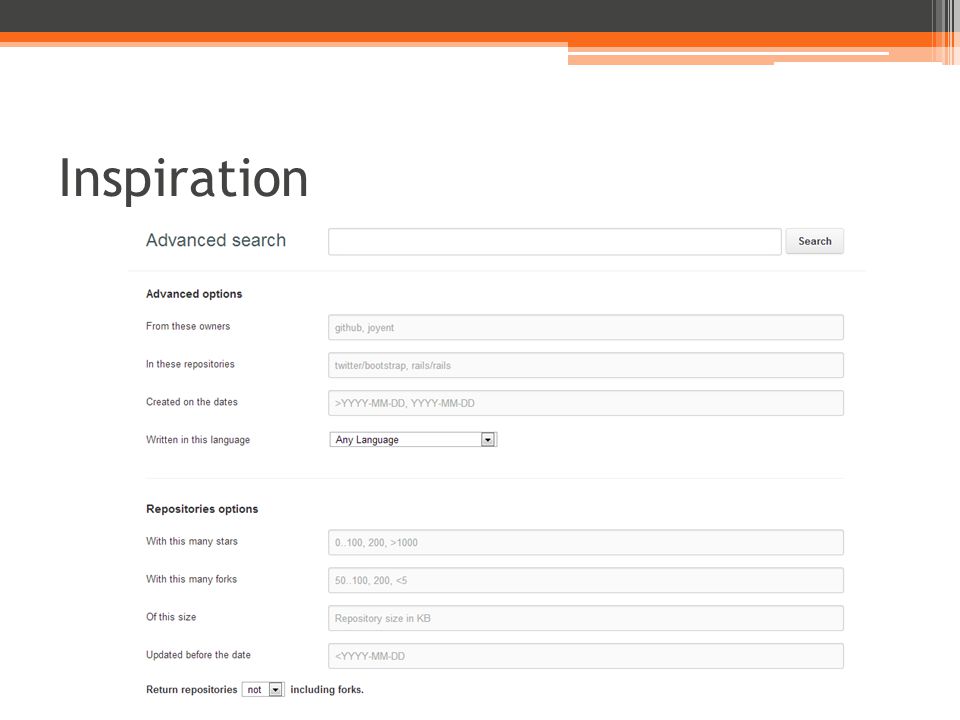Click the In these repositories input field
This screenshot has width=960, height=720.
tap(586, 366)
